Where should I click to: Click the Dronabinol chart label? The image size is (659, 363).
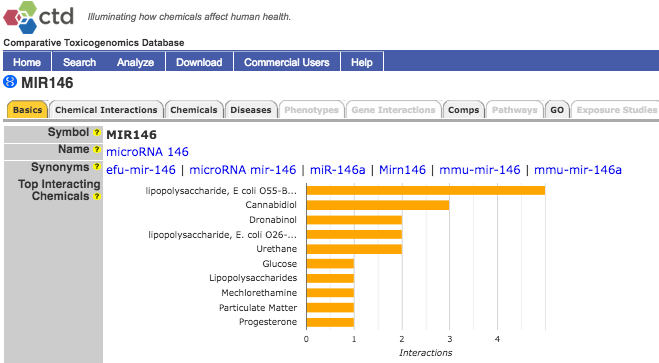(x=273, y=220)
